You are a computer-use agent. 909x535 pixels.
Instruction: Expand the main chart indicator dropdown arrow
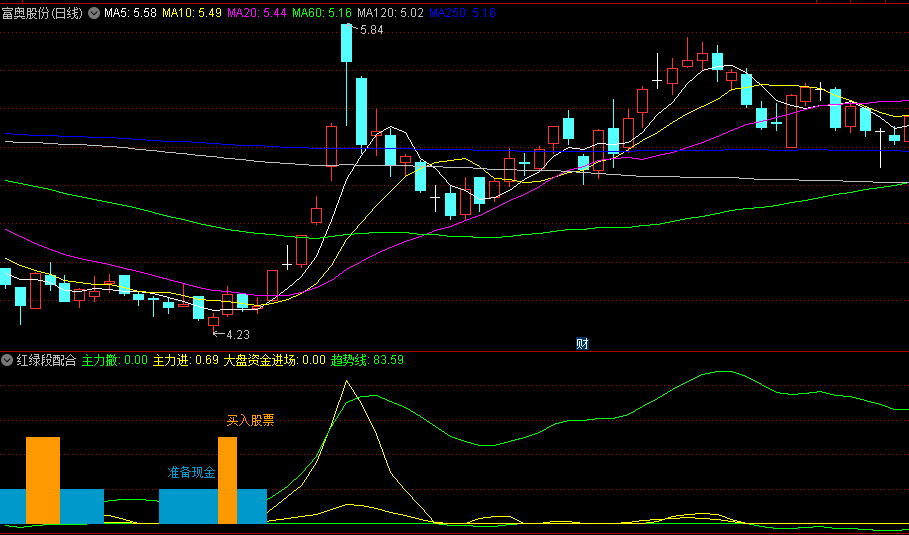pyautogui.click(x=93, y=12)
